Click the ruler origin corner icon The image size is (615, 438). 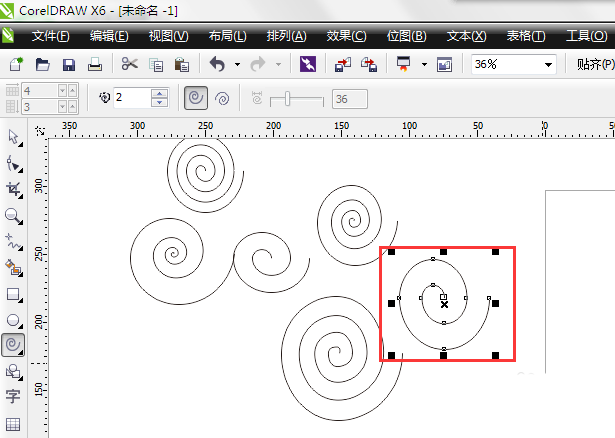(x=40, y=131)
